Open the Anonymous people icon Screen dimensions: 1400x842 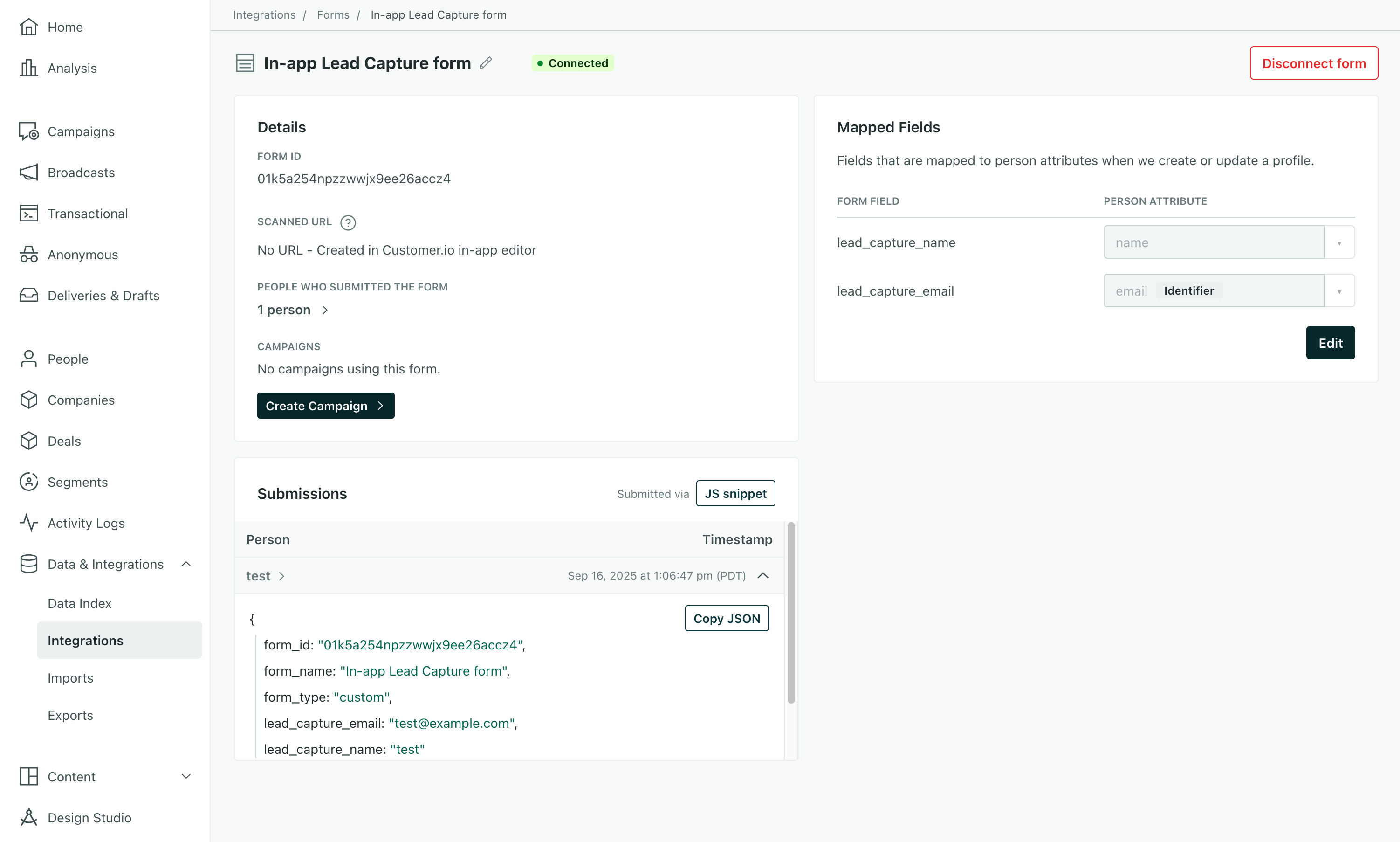click(x=29, y=254)
